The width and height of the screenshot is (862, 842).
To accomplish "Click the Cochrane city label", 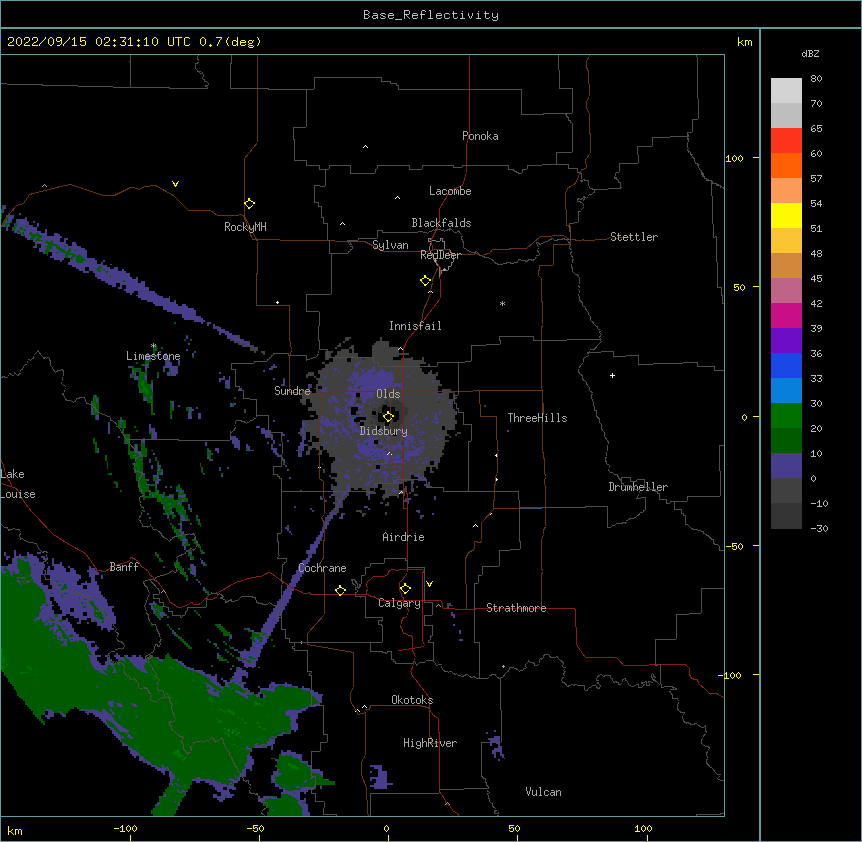I will pyautogui.click(x=322, y=568).
